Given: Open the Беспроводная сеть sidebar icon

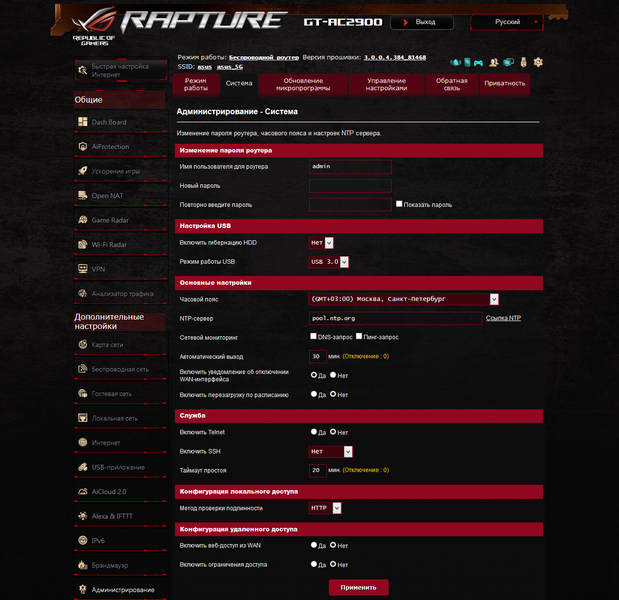Looking at the screenshot, I should tap(83, 369).
